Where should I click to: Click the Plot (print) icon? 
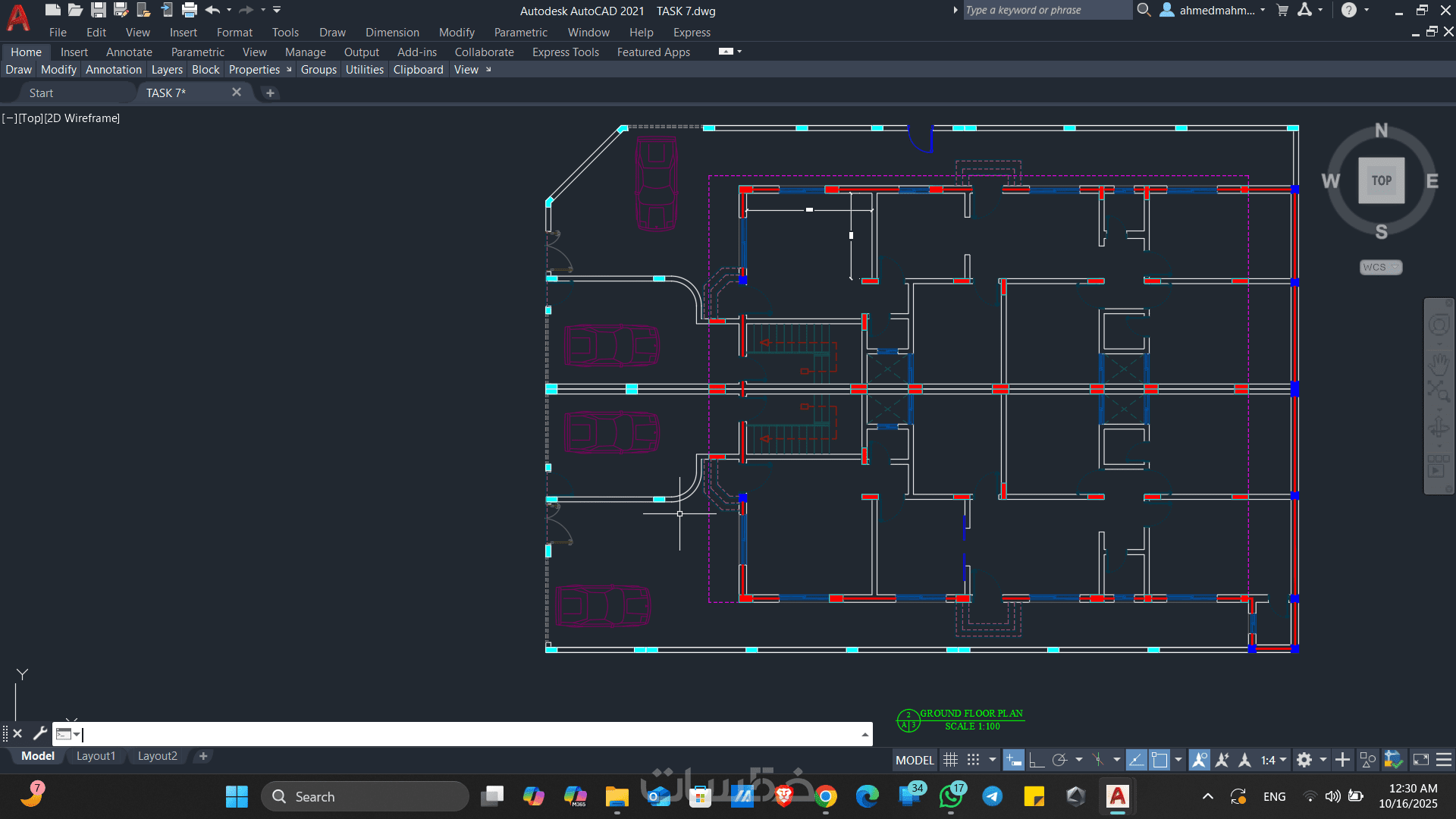point(190,10)
